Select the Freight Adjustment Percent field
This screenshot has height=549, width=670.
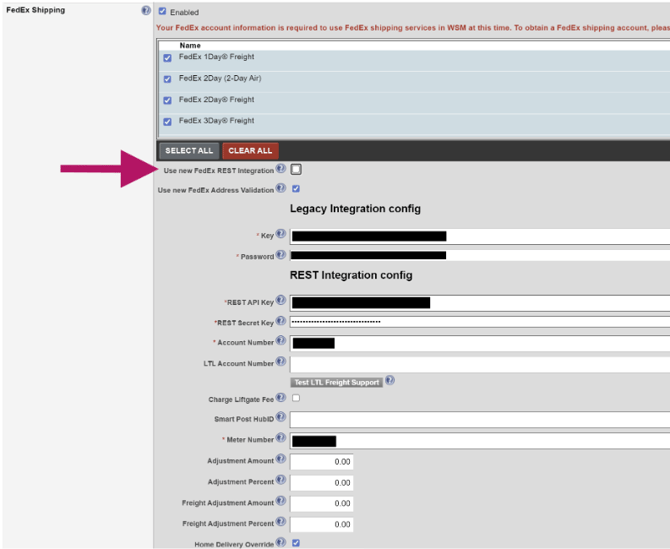(x=322, y=525)
